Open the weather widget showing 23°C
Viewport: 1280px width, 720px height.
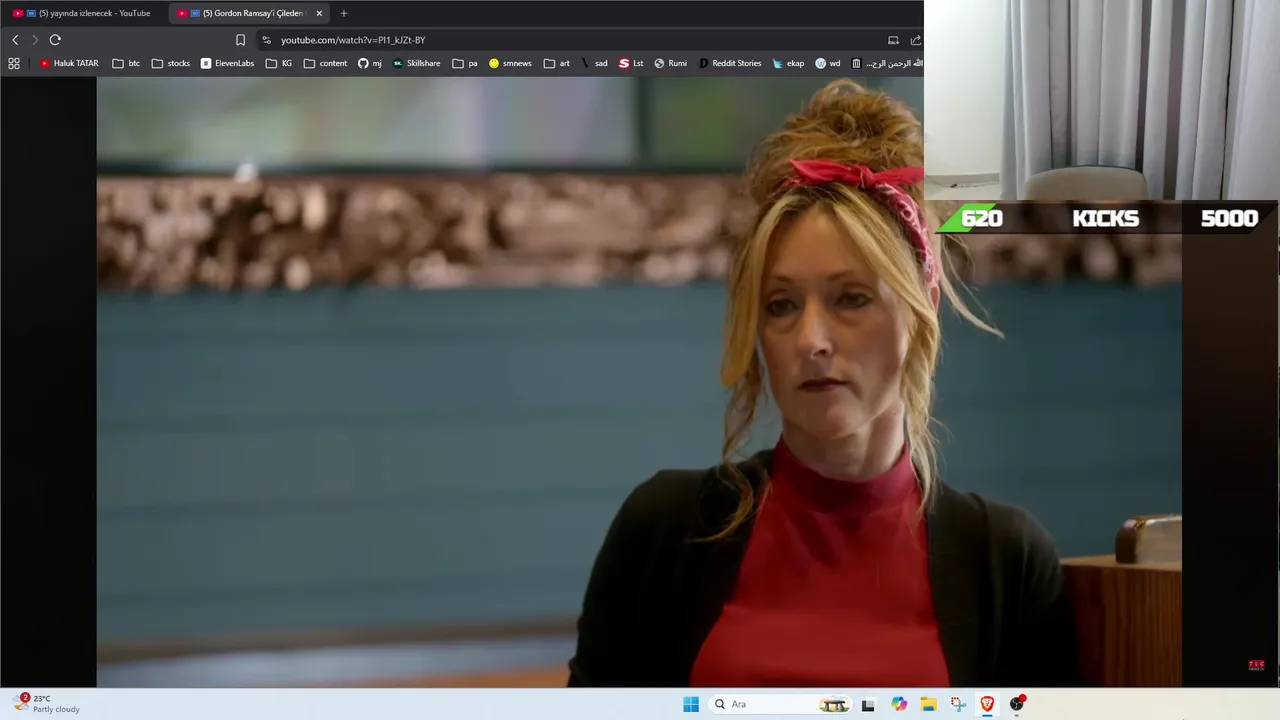pyautogui.click(x=48, y=704)
